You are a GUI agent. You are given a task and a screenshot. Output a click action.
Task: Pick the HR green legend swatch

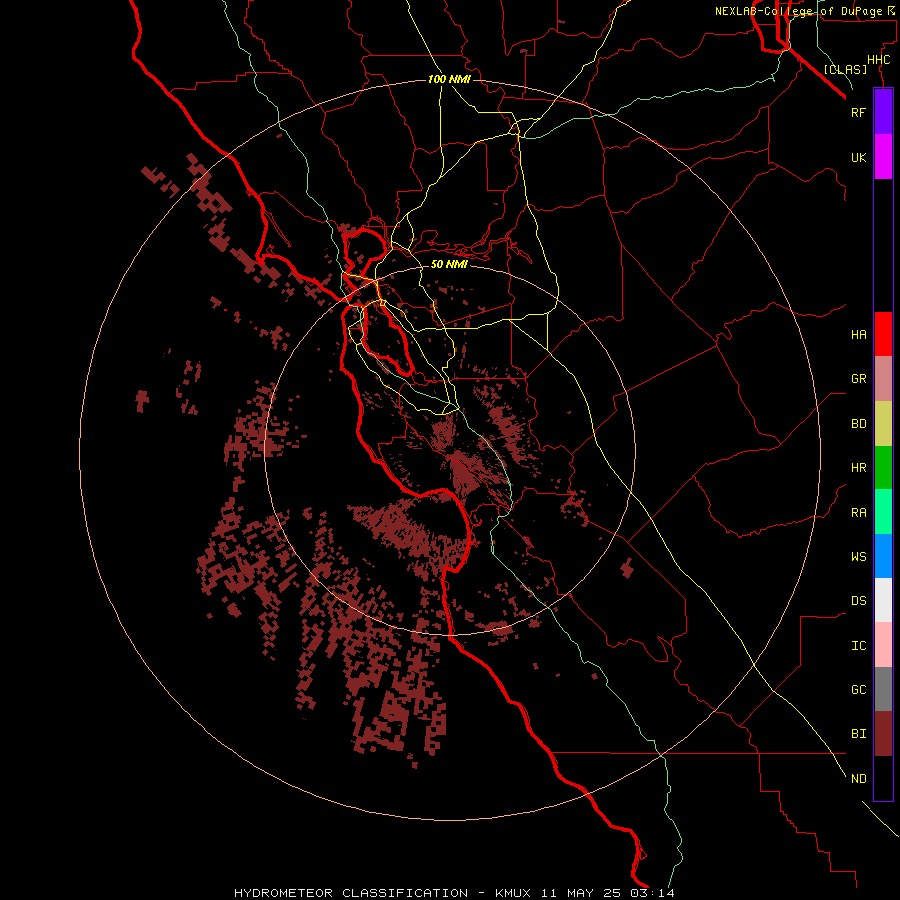pos(883,468)
